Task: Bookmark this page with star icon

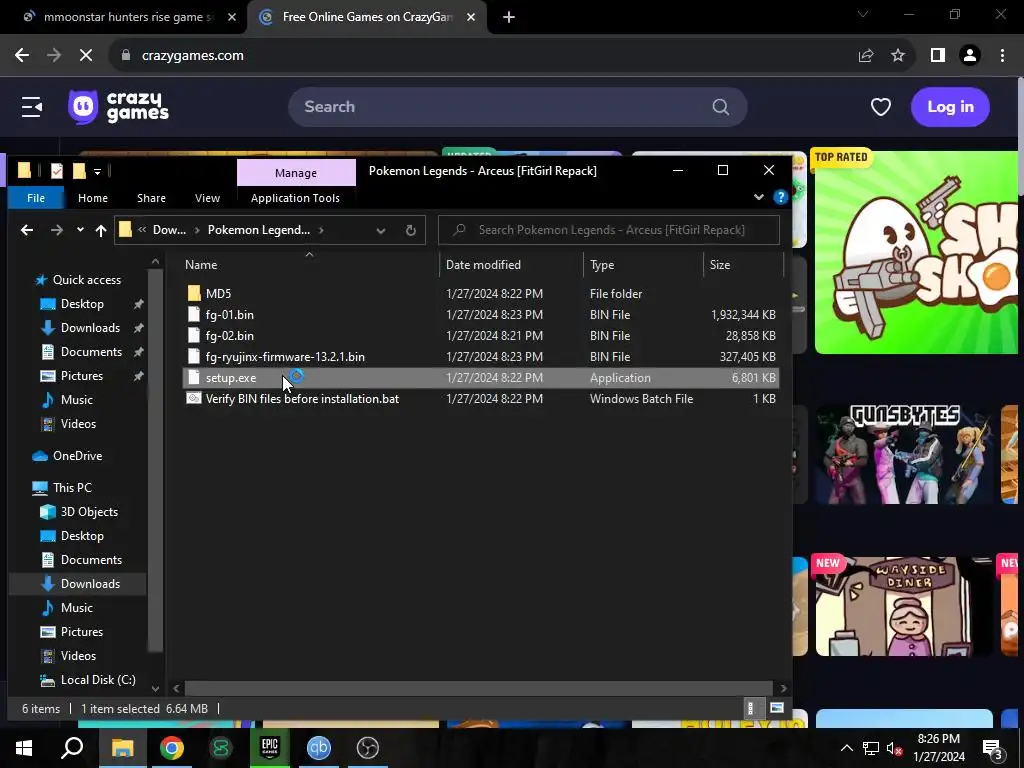Action: coord(898,56)
